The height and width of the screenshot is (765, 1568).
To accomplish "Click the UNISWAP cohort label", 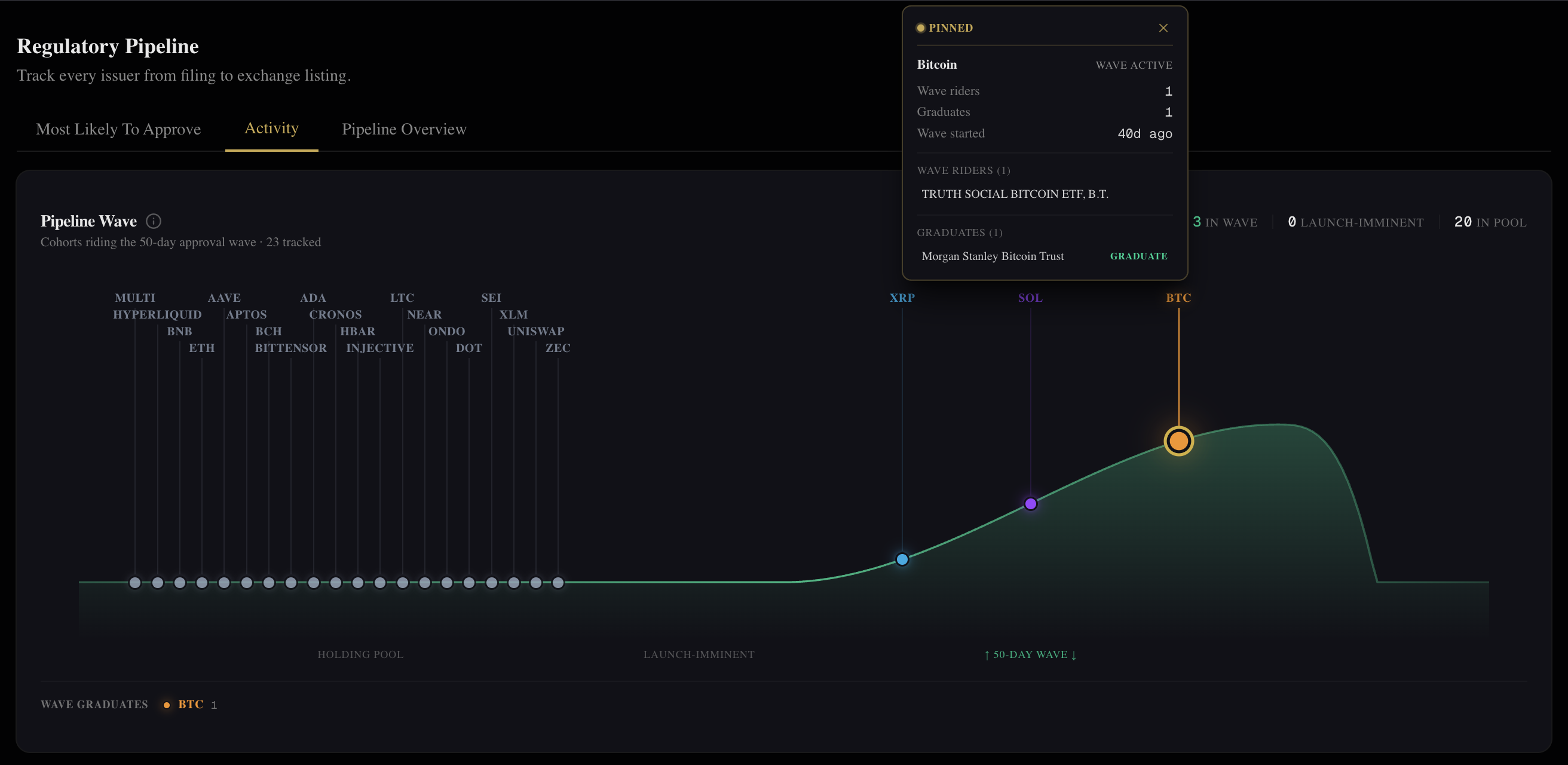I will point(535,331).
